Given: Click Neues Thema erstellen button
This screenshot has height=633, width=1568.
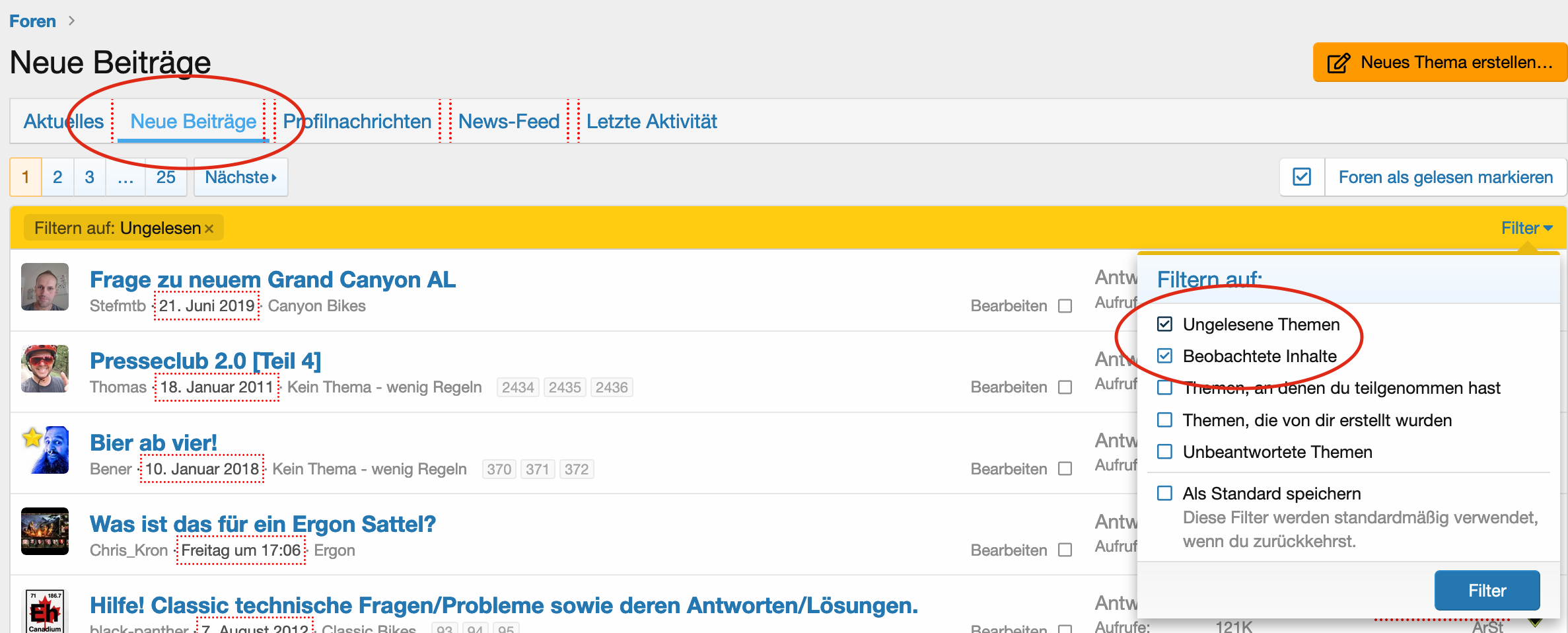Looking at the screenshot, I should [x=1440, y=63].
